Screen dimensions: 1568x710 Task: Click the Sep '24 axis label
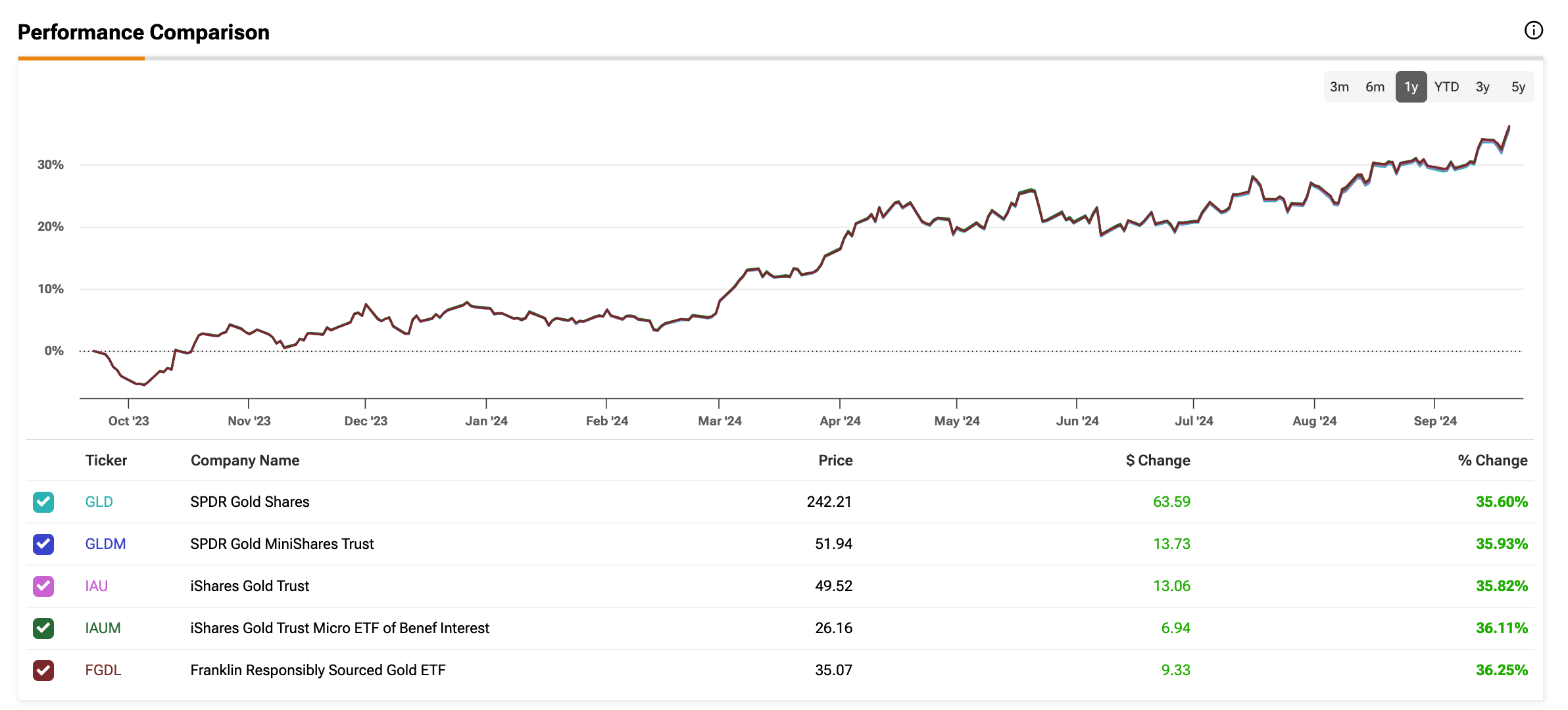click(1435, 421)
